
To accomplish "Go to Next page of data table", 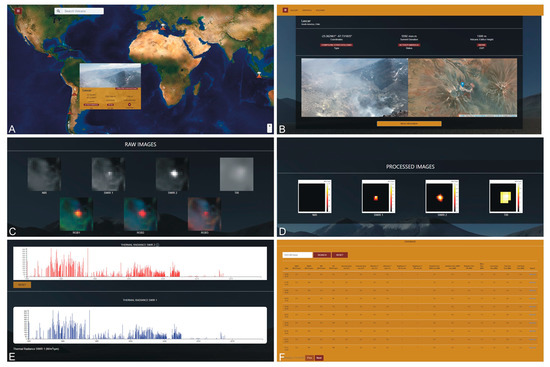I will pyautogui.click(x=319, y=358).
